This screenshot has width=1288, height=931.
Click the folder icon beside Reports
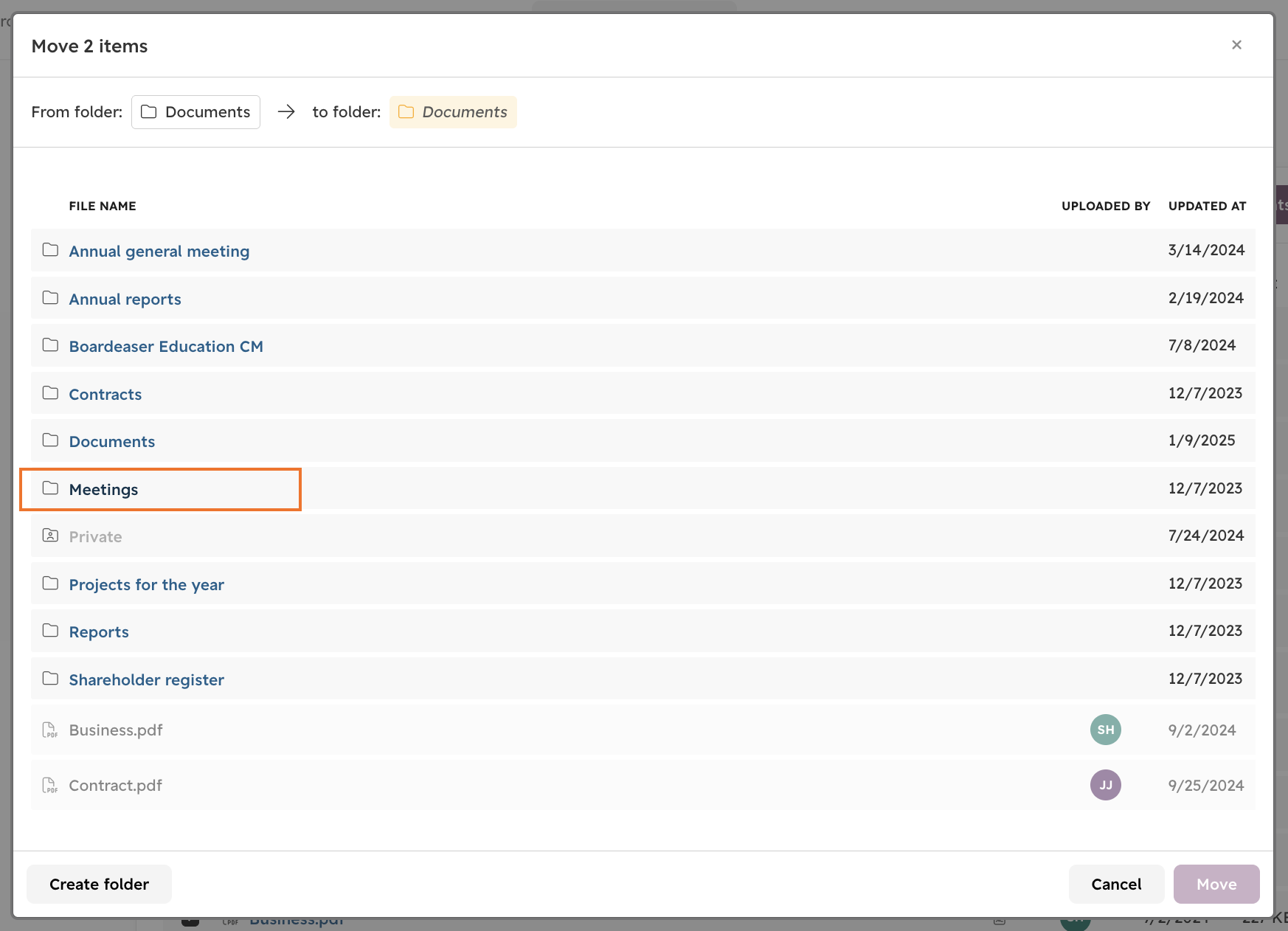pos(50,631)
